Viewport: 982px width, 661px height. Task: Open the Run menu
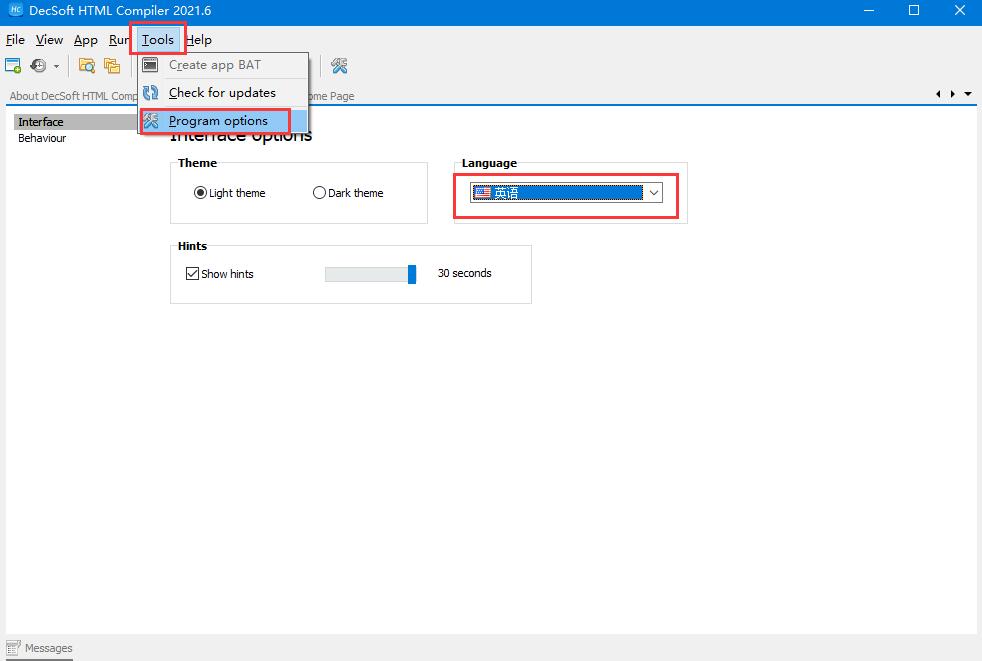[118, 39]
